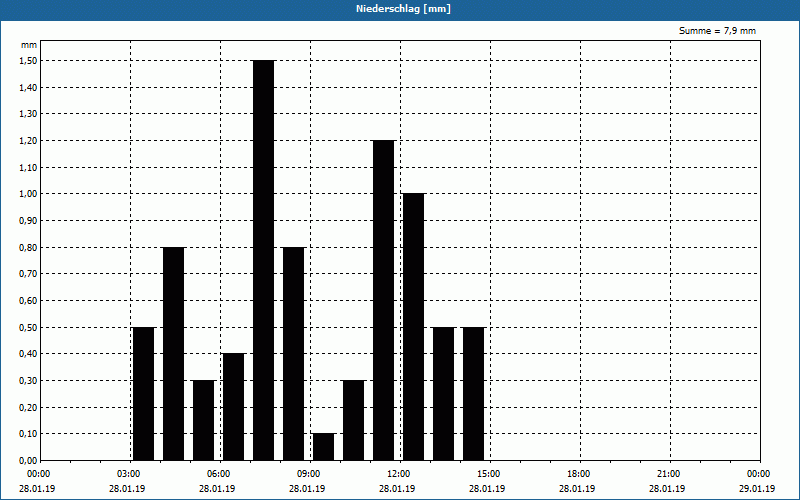The image size is (800, 500).
Task: Select the 1,10 y-axis label
Action: coord(28,167)
